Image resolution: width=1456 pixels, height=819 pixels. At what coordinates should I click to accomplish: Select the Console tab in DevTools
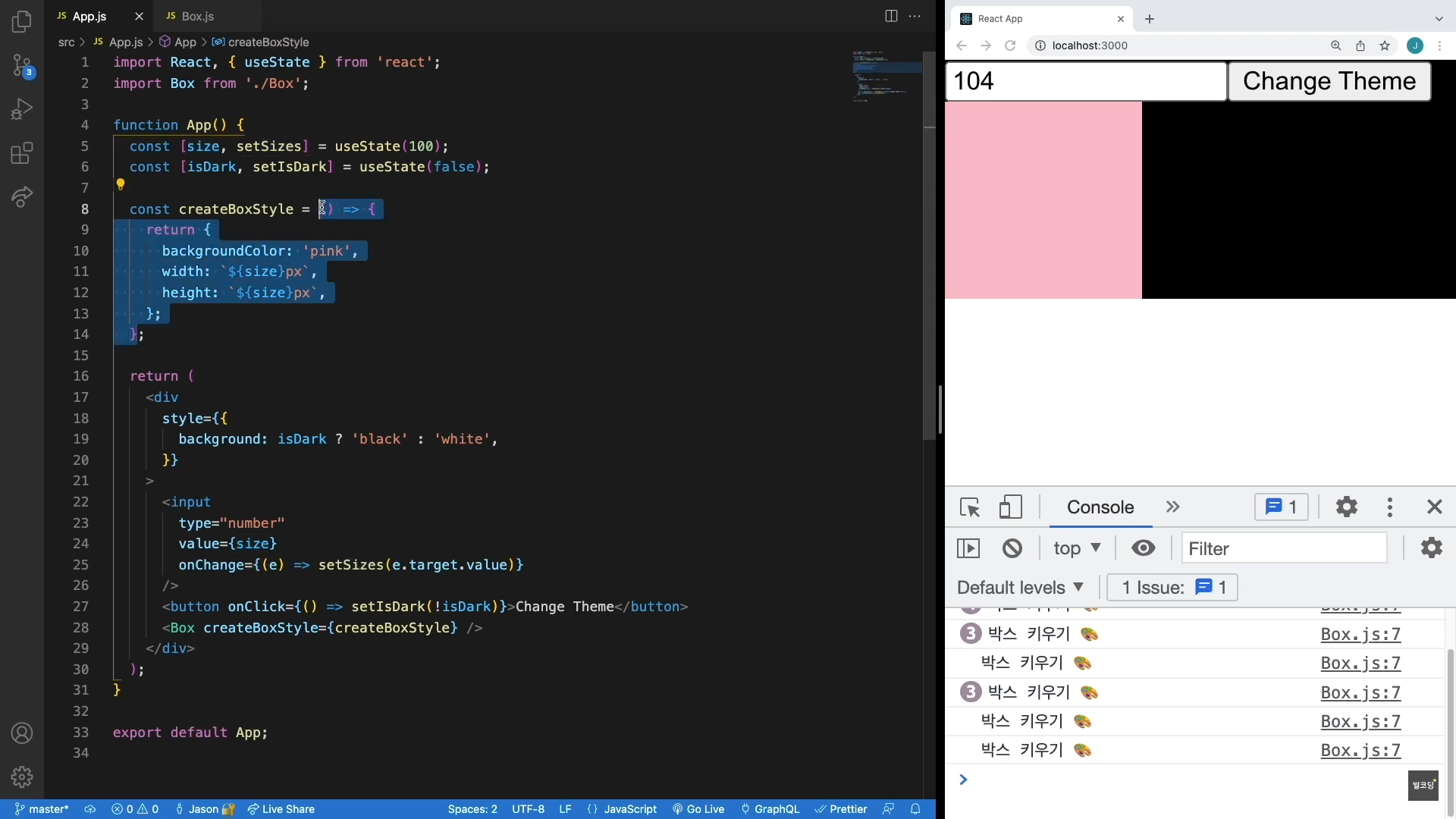1100,507
